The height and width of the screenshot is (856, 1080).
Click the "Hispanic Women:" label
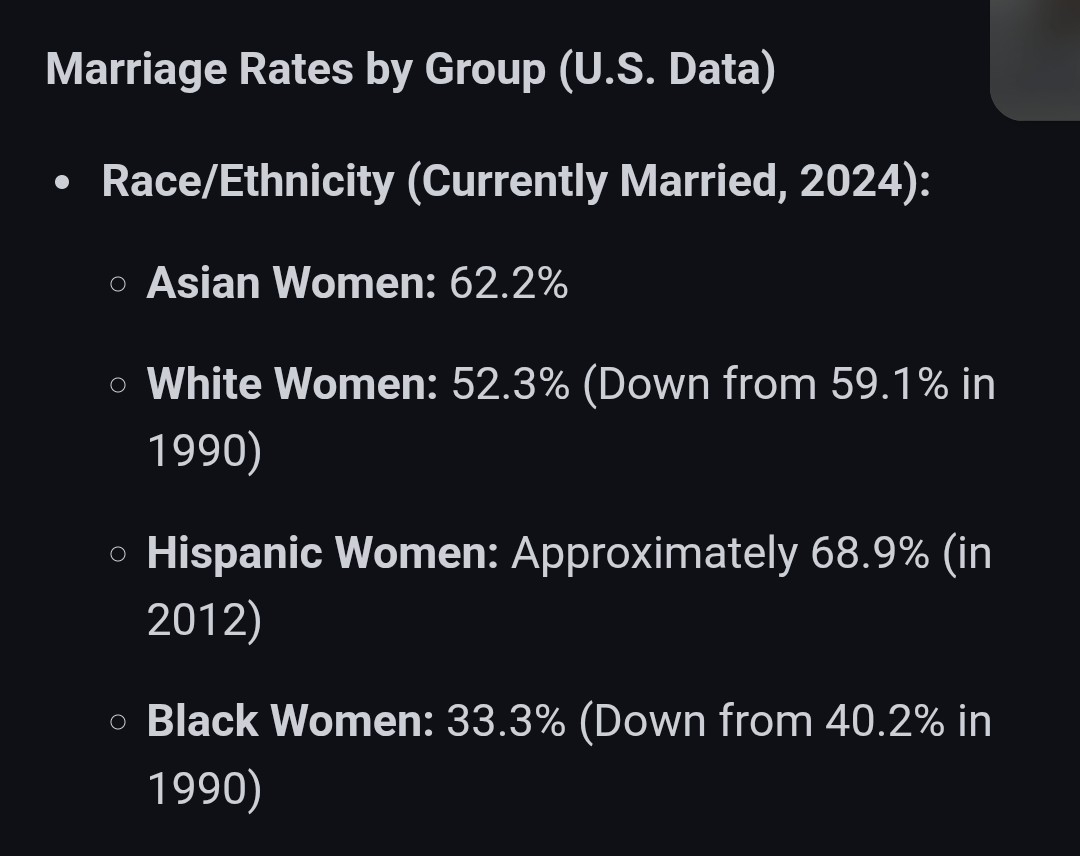(x=322, y=553)
